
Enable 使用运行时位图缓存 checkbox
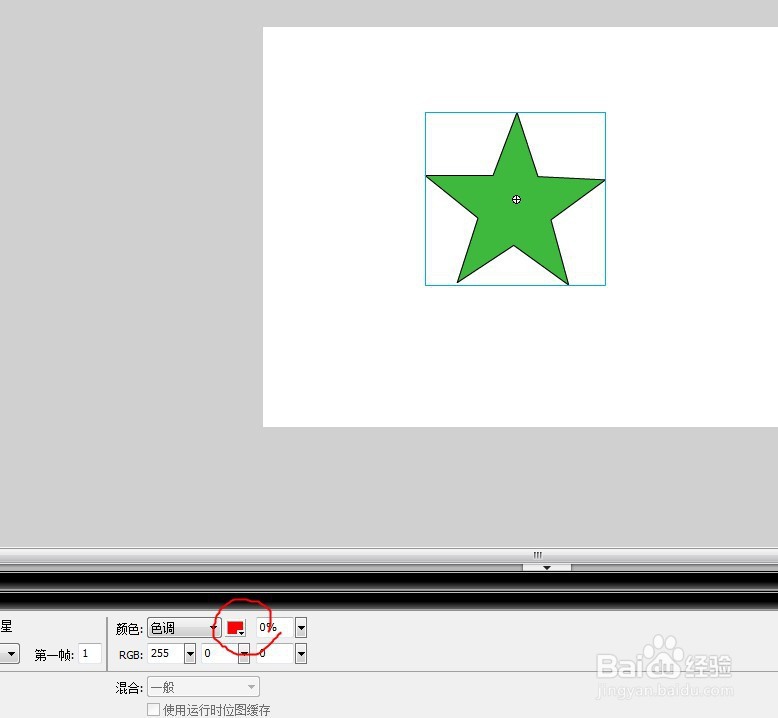point(153,709)
